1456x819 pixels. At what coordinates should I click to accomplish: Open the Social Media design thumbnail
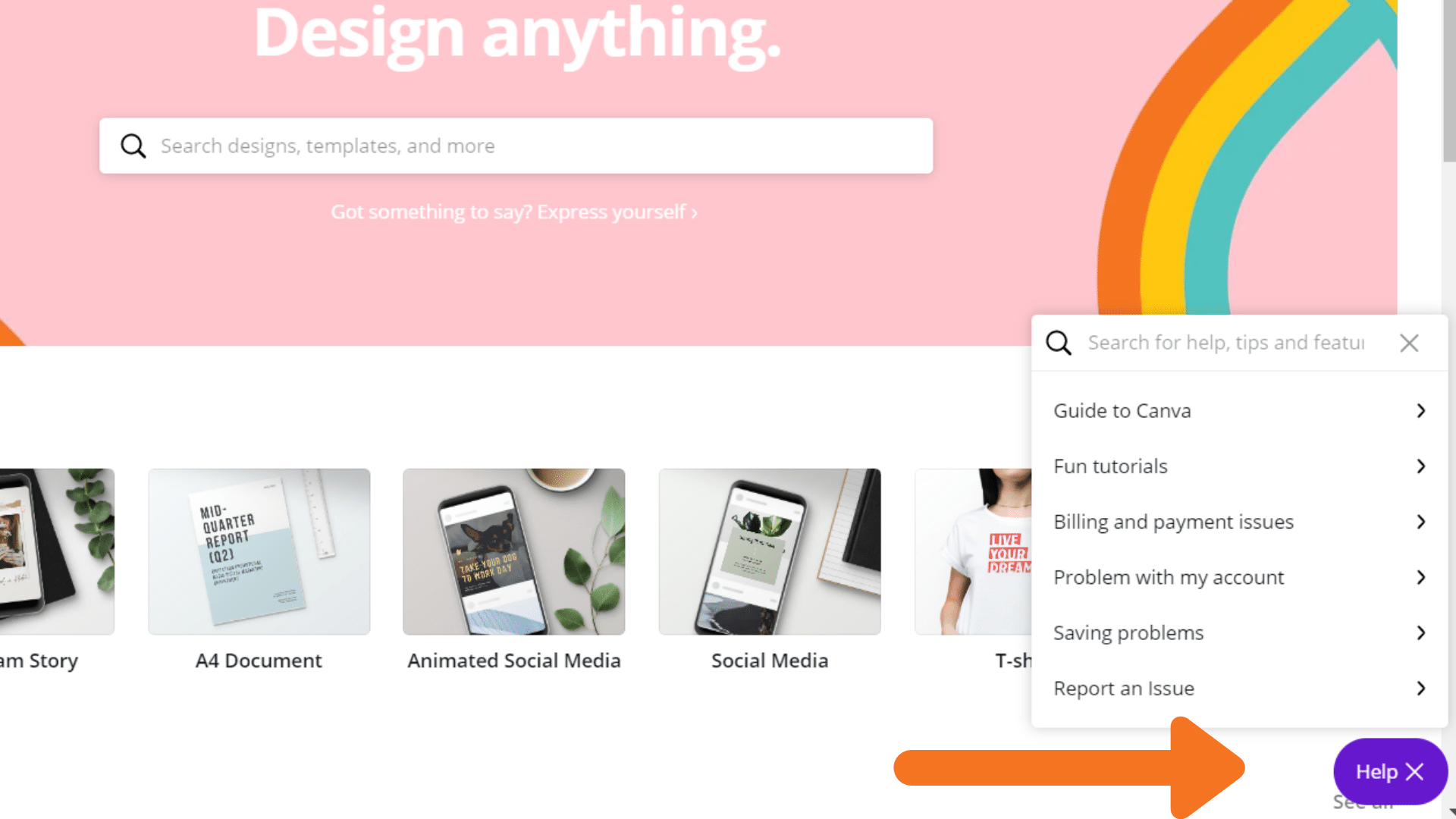click(x=770, y=551)
